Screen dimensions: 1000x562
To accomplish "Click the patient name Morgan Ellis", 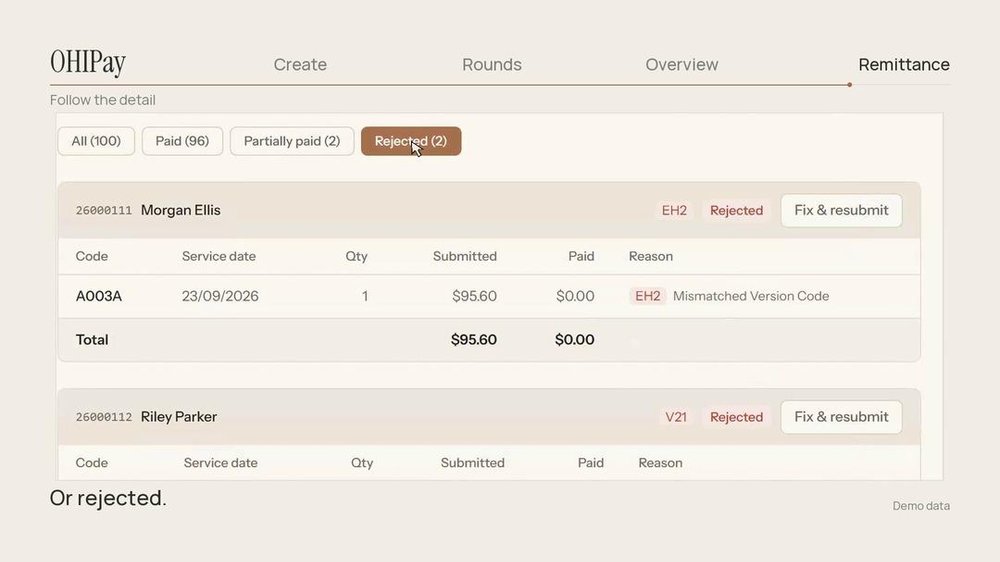I will (180, 211).
